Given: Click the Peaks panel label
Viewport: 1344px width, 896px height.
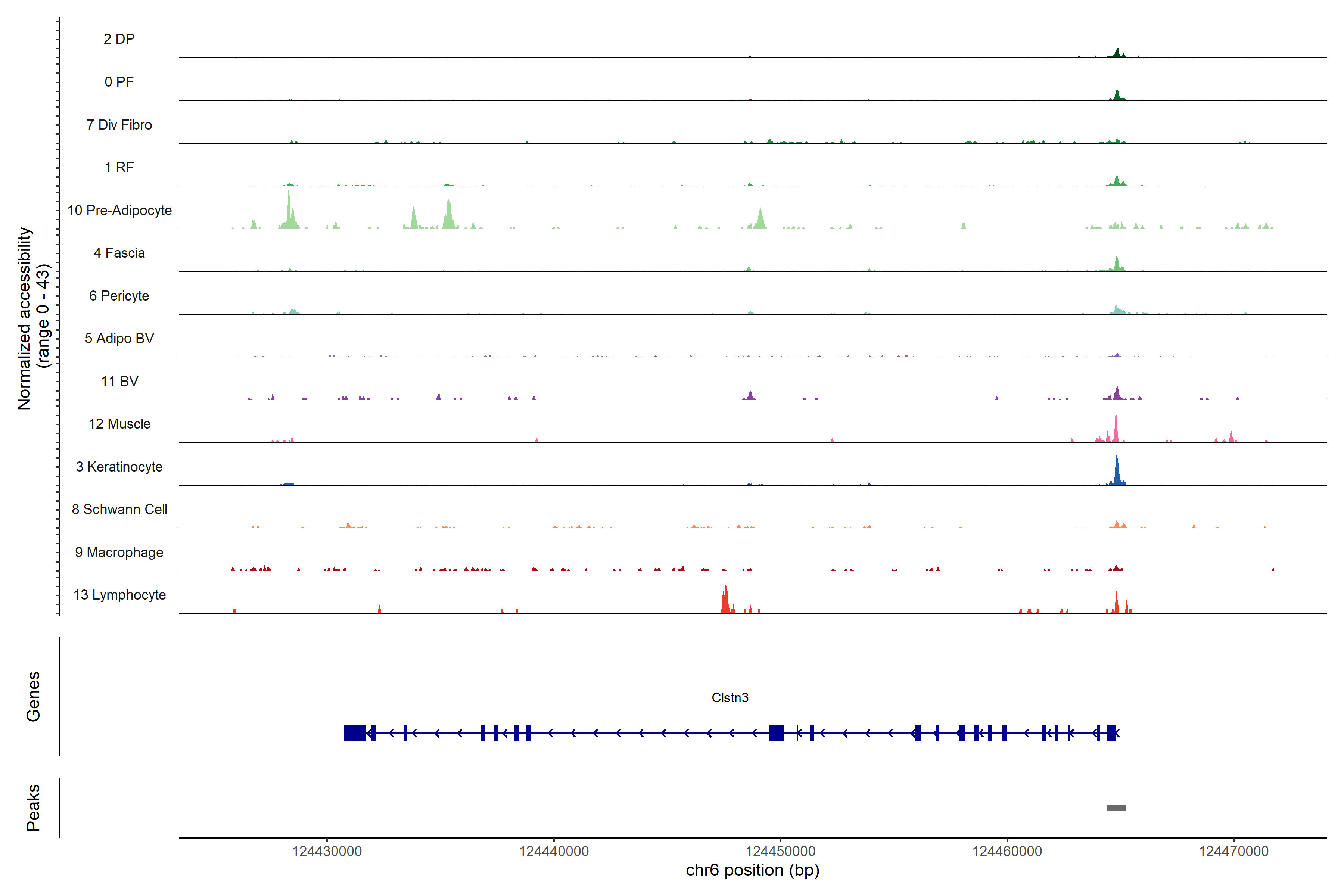Looking at the screenshot, I should coord(33,808).
